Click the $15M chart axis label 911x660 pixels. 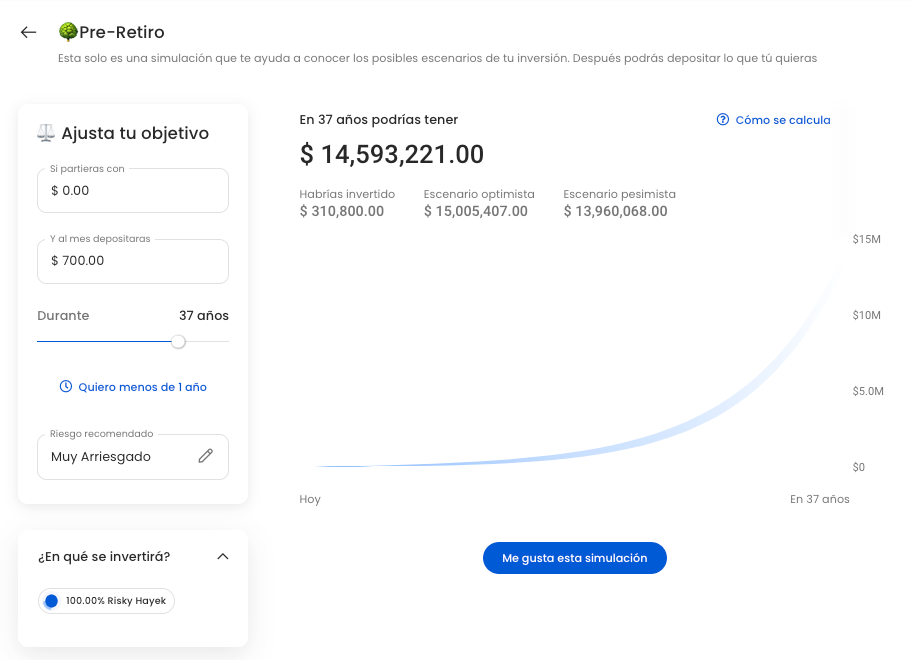click(x=866, y=239)
